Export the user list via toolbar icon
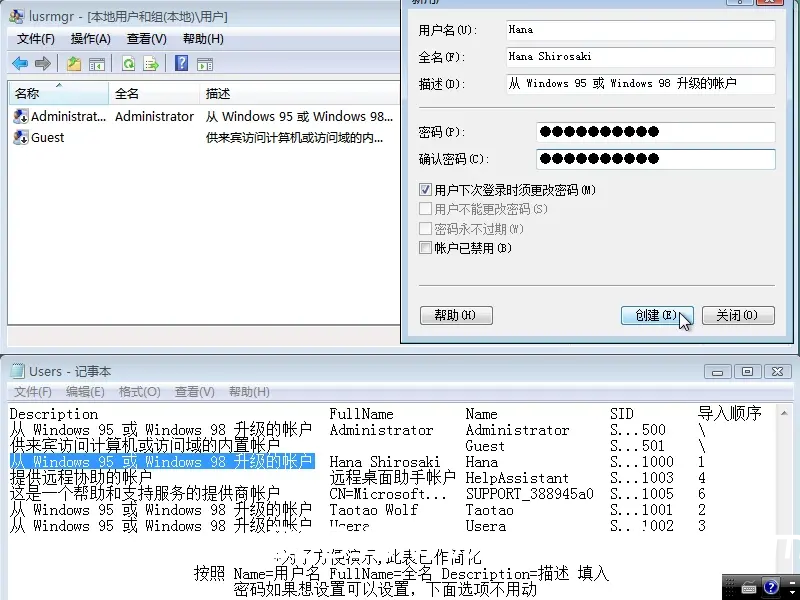This screenshot has width=800, height=600. tap(151, 64)
